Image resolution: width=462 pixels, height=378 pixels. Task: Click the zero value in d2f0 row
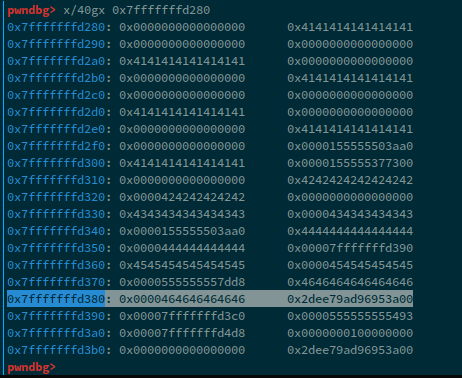pos(182,146)
